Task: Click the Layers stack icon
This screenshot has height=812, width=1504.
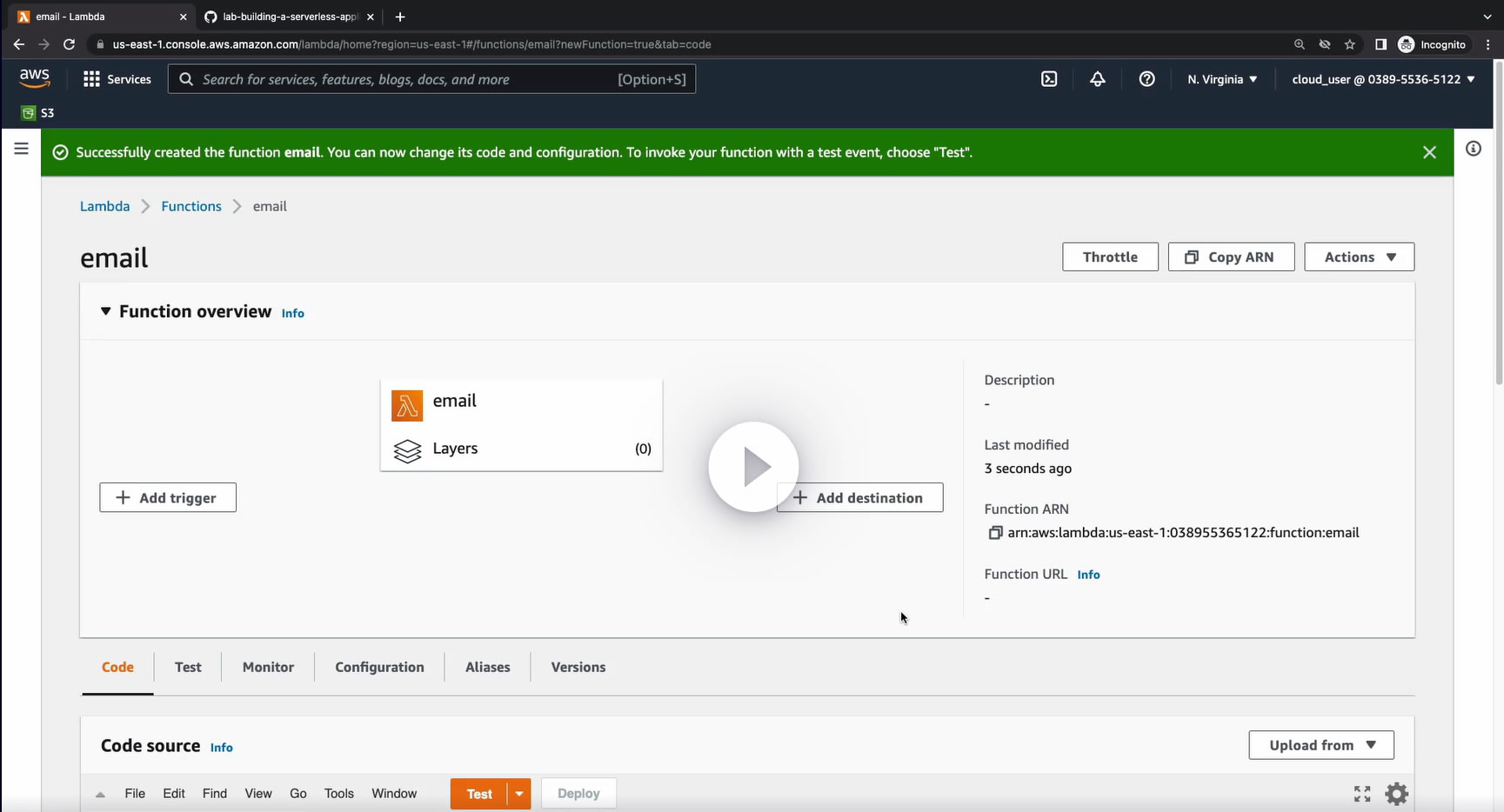Action: point(407,450)
